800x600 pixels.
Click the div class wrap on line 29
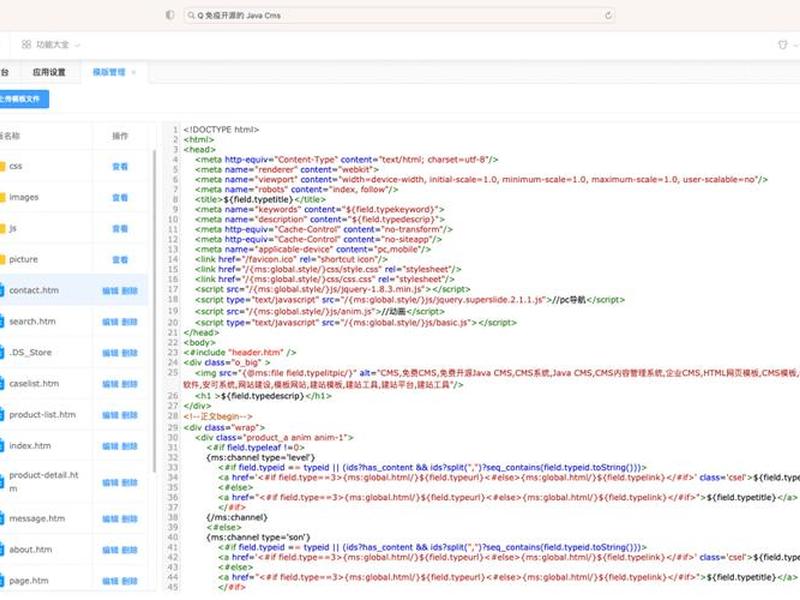(x=224, y=428)
